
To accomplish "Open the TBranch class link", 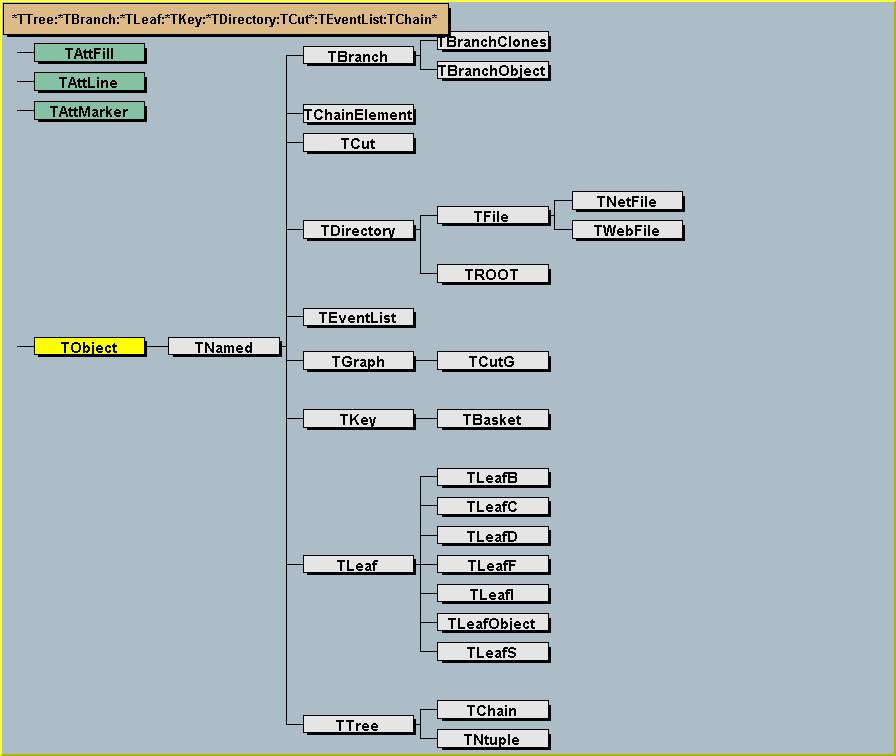I will coord(358,56).
